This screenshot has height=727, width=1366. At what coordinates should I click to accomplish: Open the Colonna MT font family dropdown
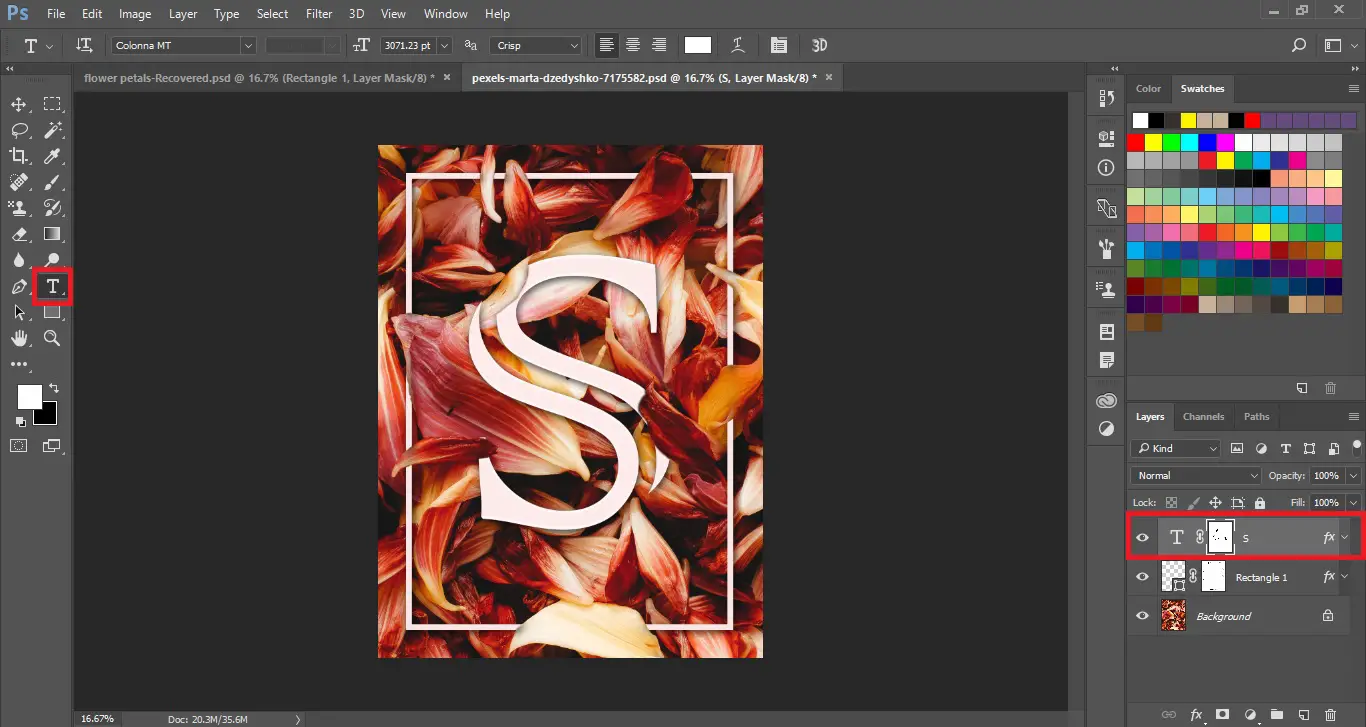pos(247,45)
